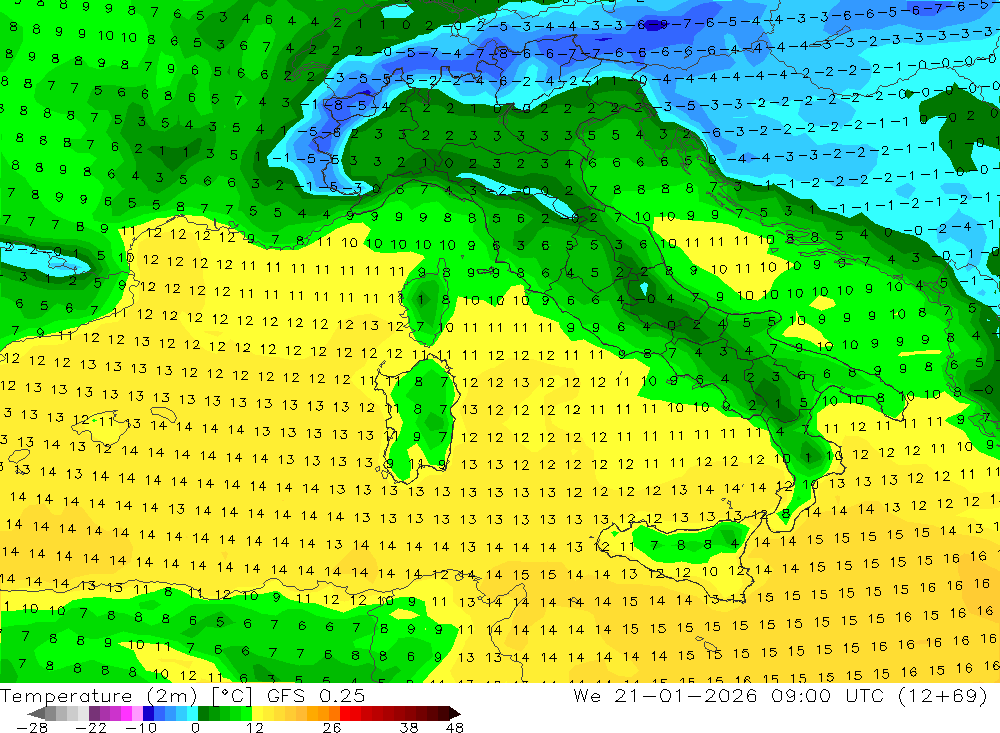The height and width of the screenshot is (733, 1000).
Task: Click the 'We' weekday abbreviation
Action: click(587, 695)
